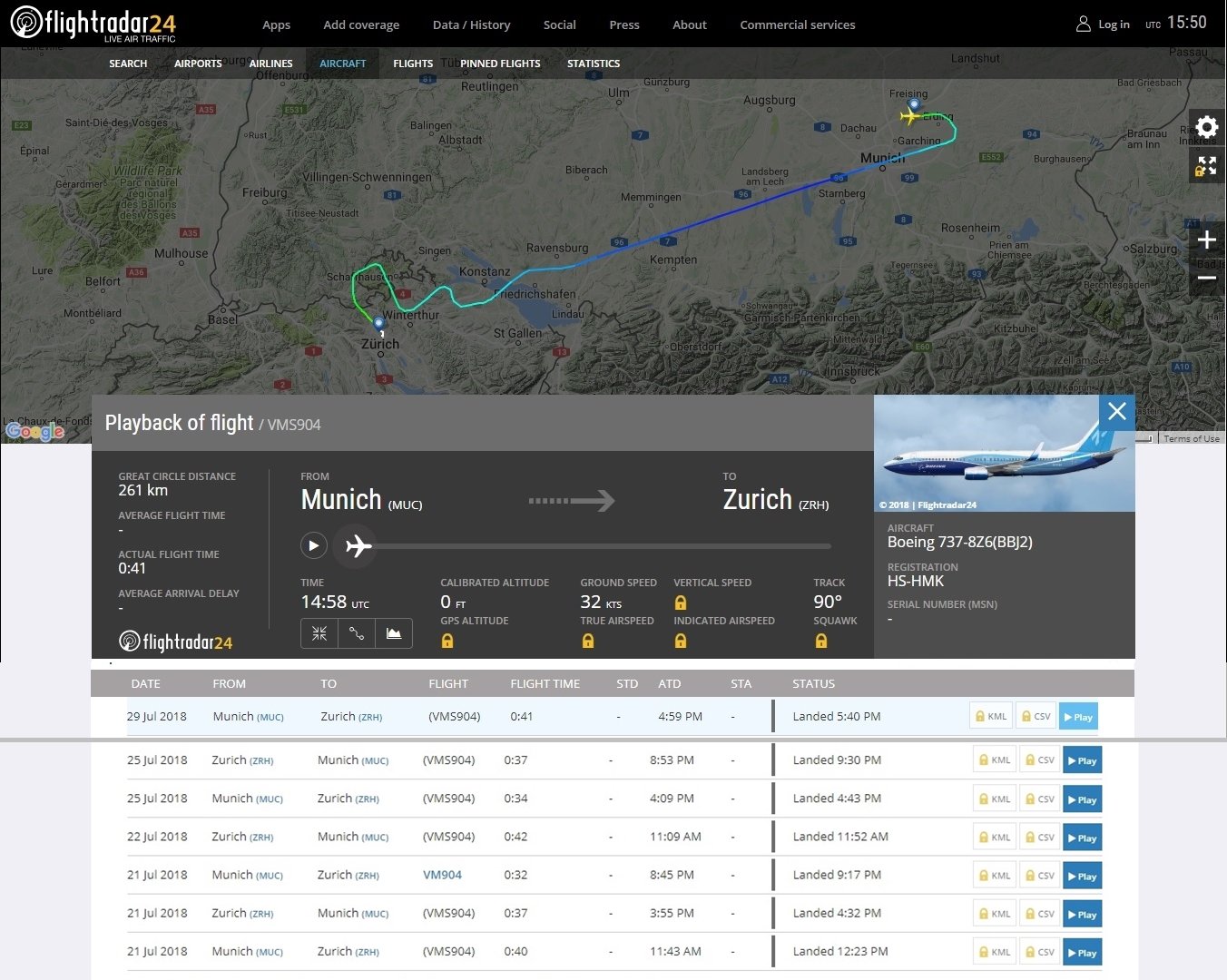Click the STATUS column header
The width and height of the screenshot is (1227, 980).
click(813, 683)
